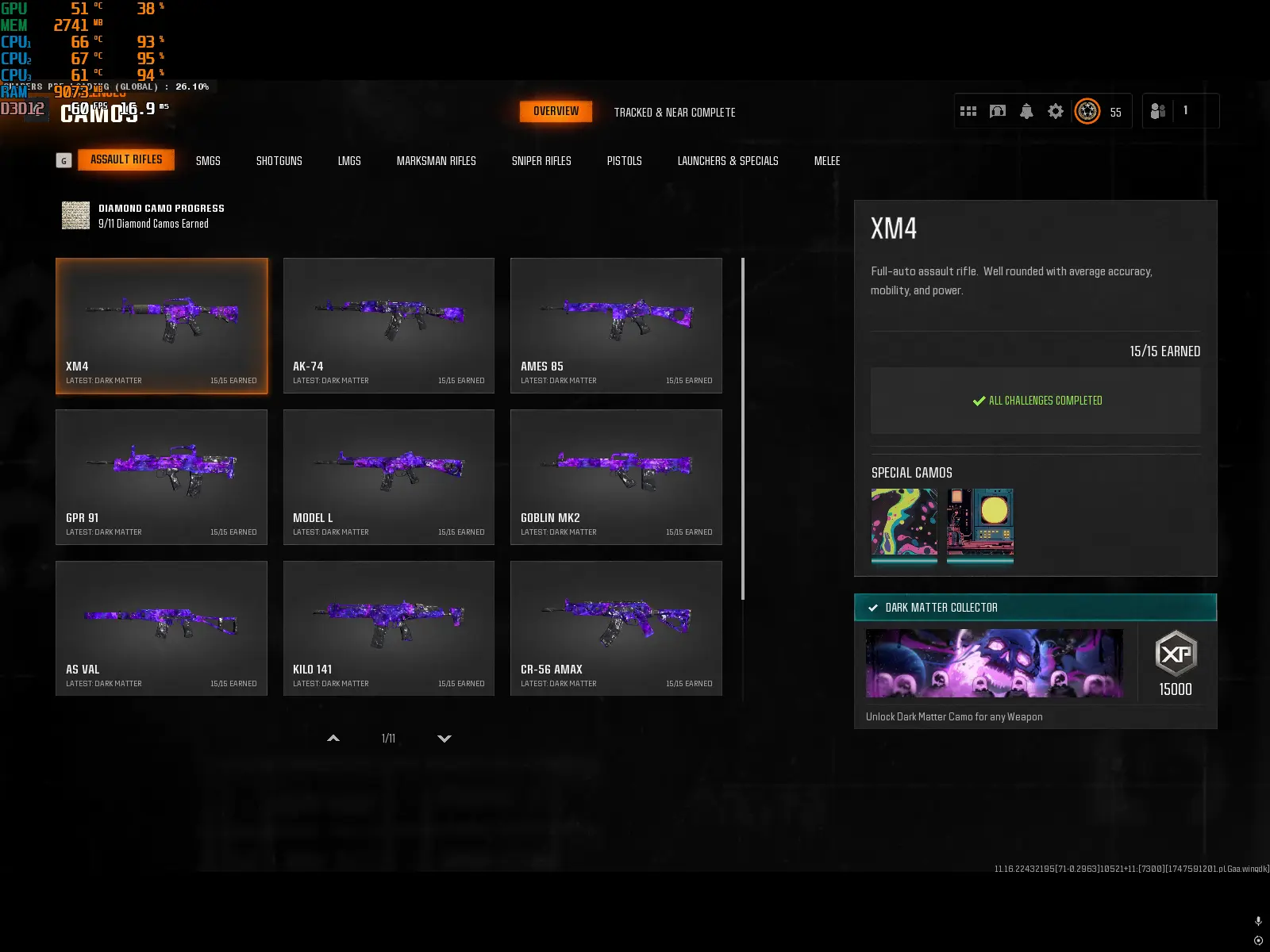Open the social panel with friends icon
This screenshot has height=952, width=1270.
click(1159, 111)
